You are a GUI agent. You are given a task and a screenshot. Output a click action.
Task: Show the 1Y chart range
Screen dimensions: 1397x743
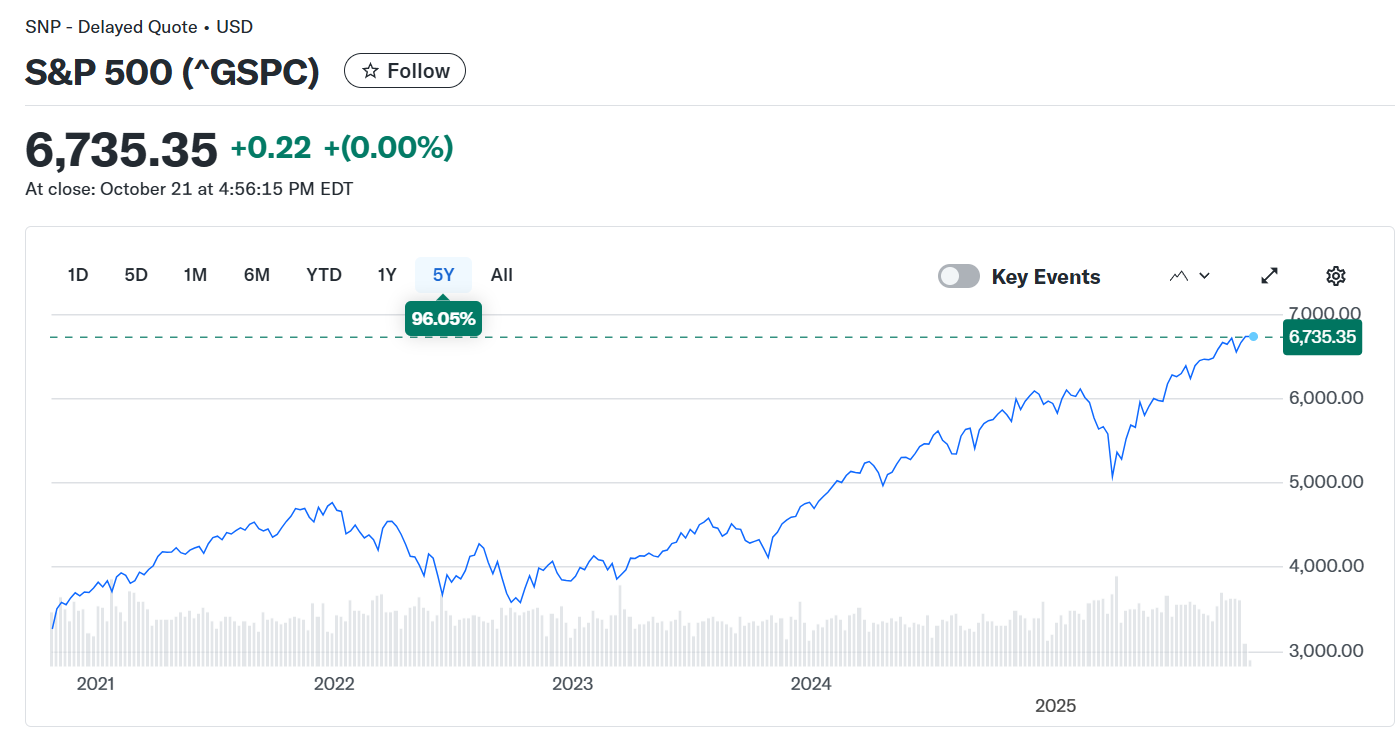(x=387, y=275)
